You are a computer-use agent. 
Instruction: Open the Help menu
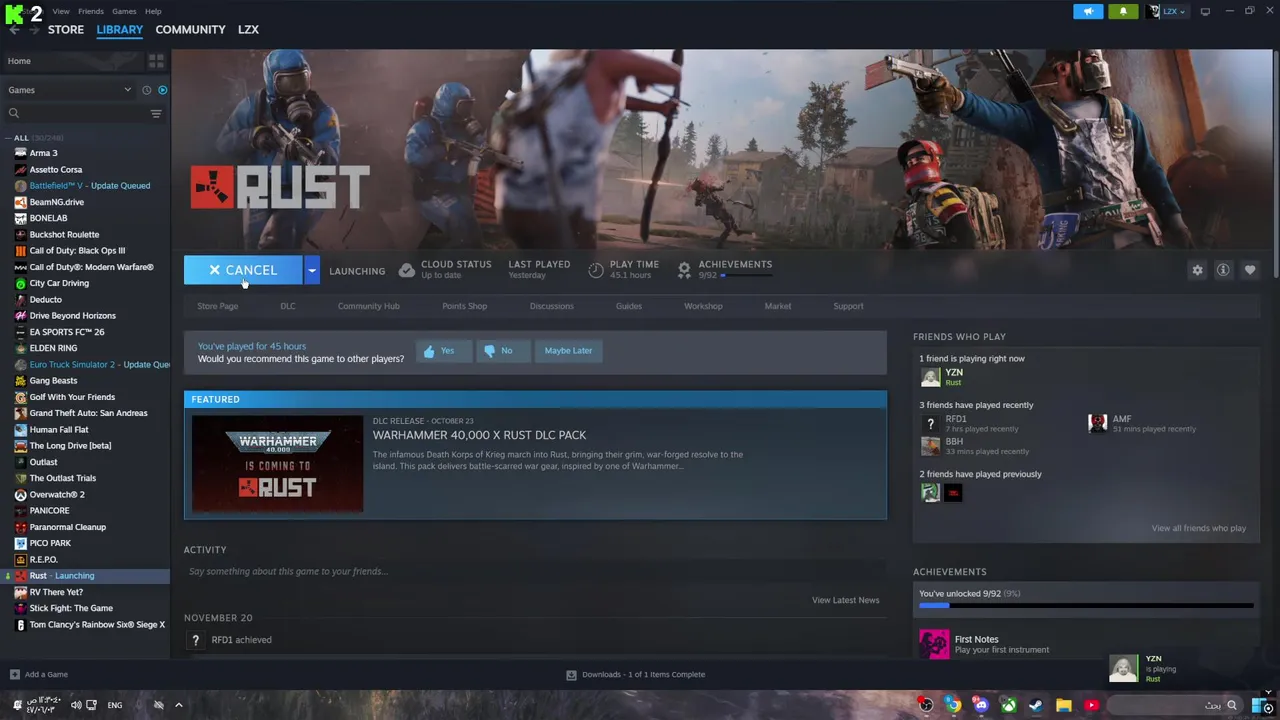pyautogui.click(x=153, y=12)
